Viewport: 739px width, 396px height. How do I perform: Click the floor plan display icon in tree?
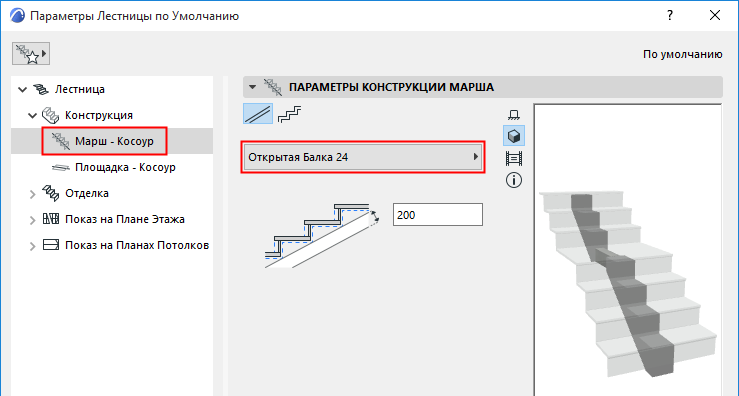(51, 219)
